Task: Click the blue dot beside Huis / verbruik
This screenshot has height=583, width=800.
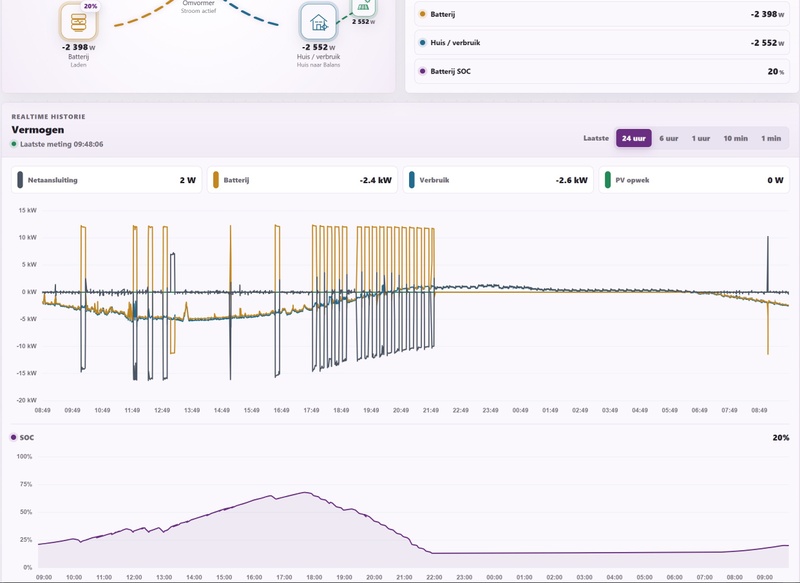Action: [422, 43]
